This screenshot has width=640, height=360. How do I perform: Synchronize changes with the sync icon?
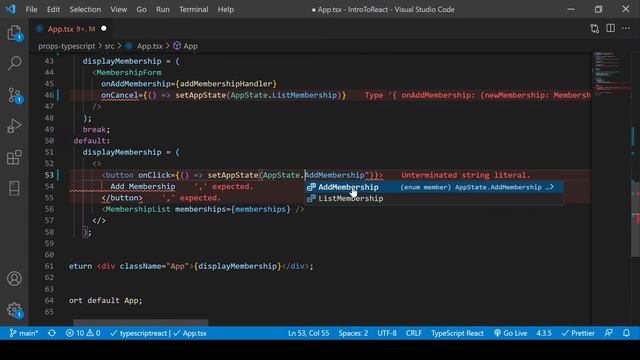click(x=52, y=333)
